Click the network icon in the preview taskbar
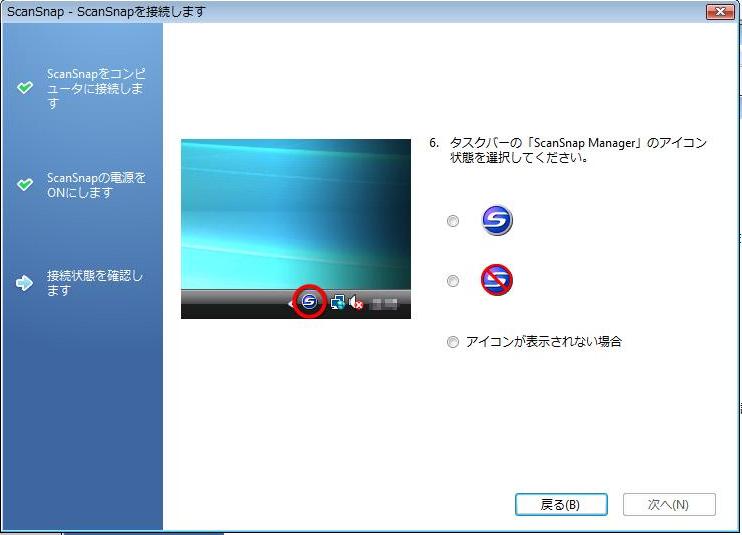Image resolution: width=742 pixels, height=535 pixels. coord(337,302)
